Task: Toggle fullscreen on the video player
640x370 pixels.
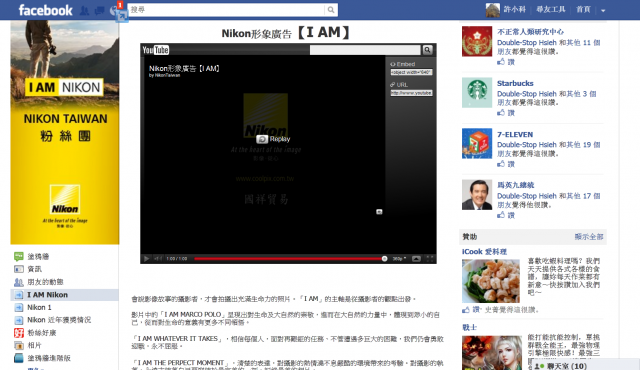Action: click(x=430, y=259)
